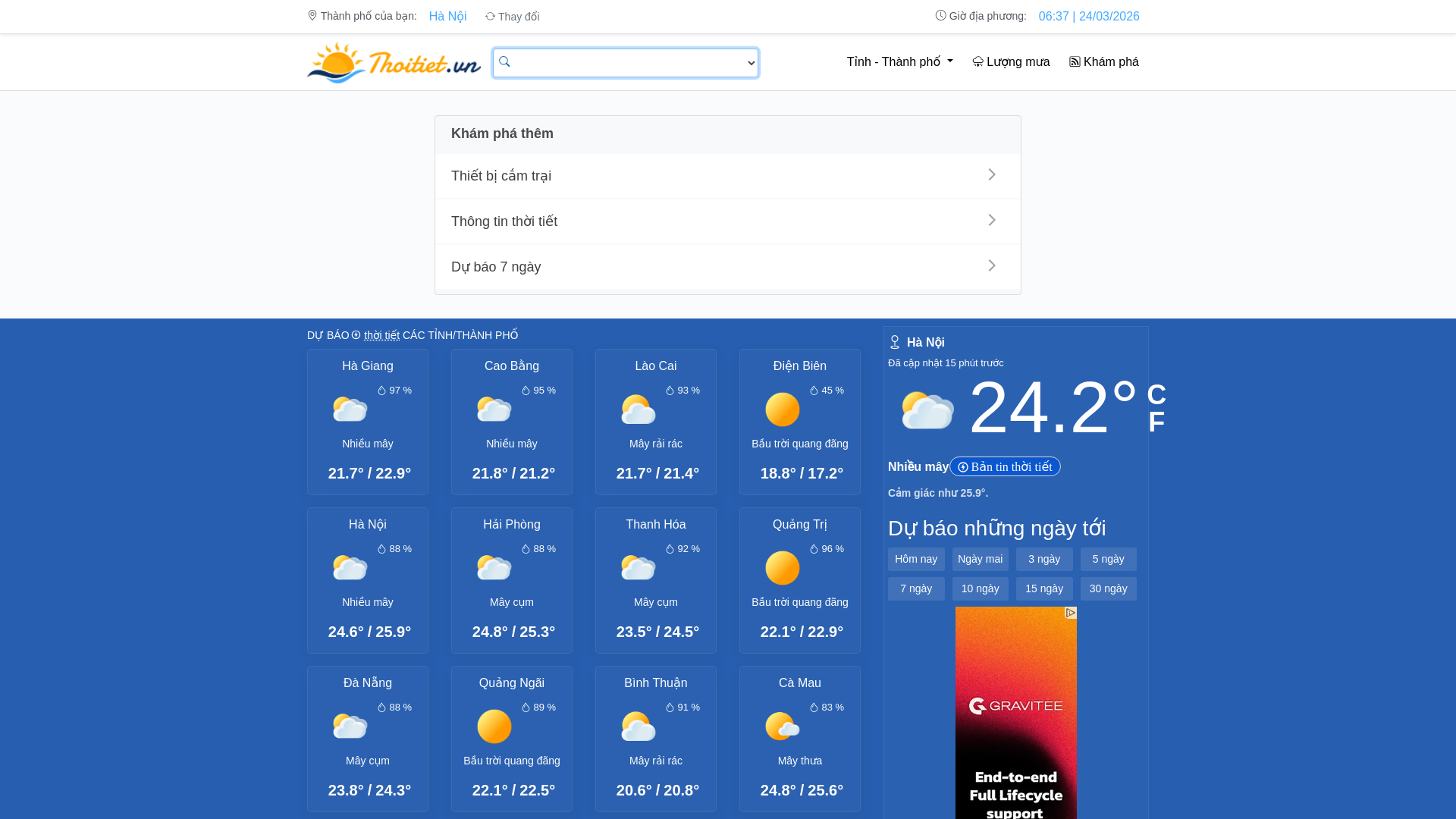Click the search magnifier icon
The image size is (1456, 819).
(504, 61)
